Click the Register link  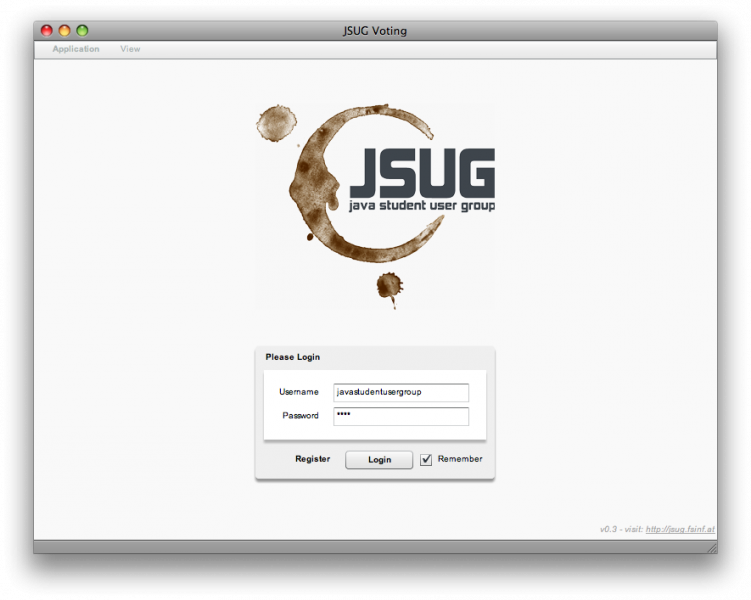coord(312,459)
